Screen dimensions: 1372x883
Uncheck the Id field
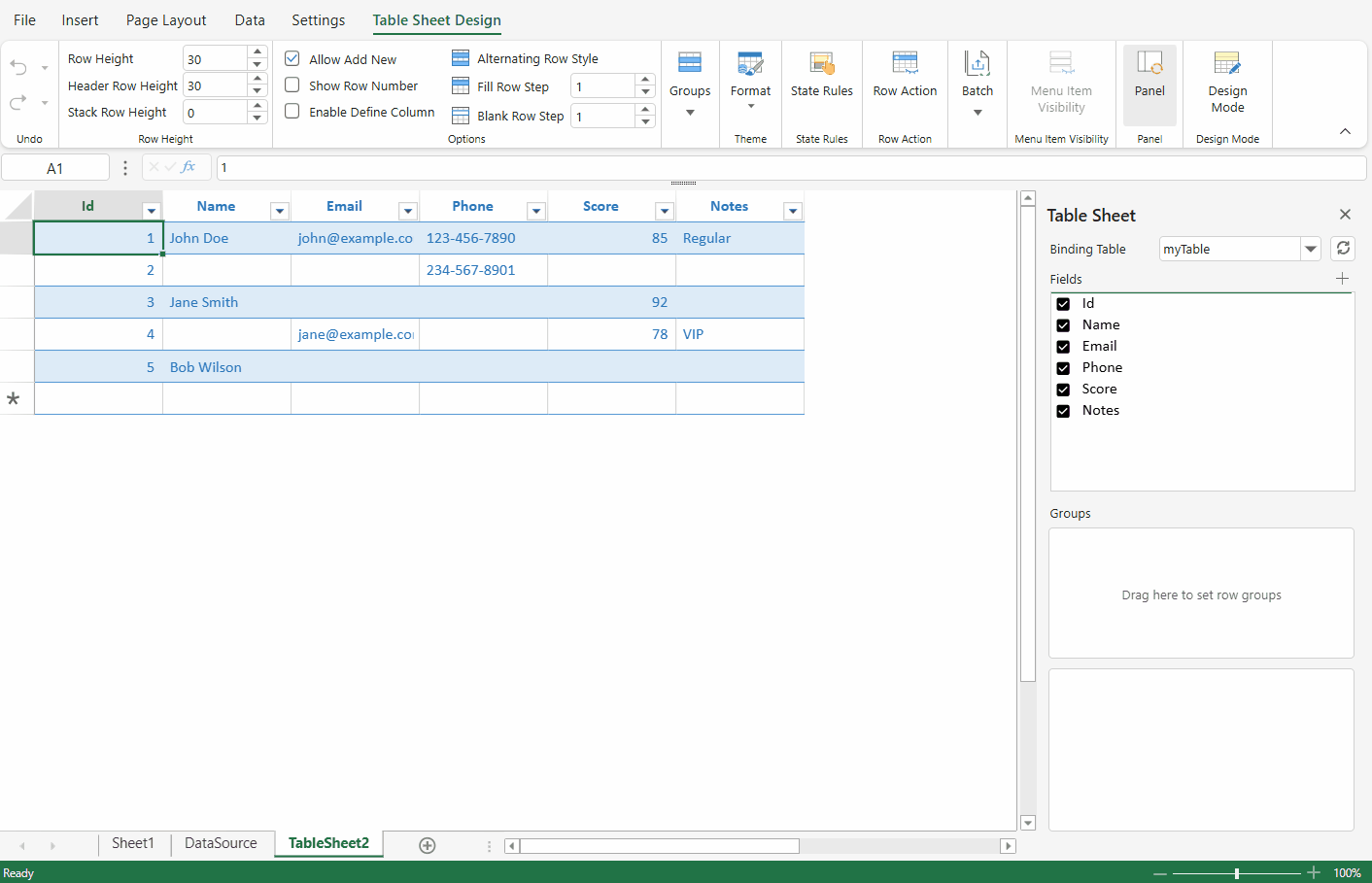(x=1063, y=304)
